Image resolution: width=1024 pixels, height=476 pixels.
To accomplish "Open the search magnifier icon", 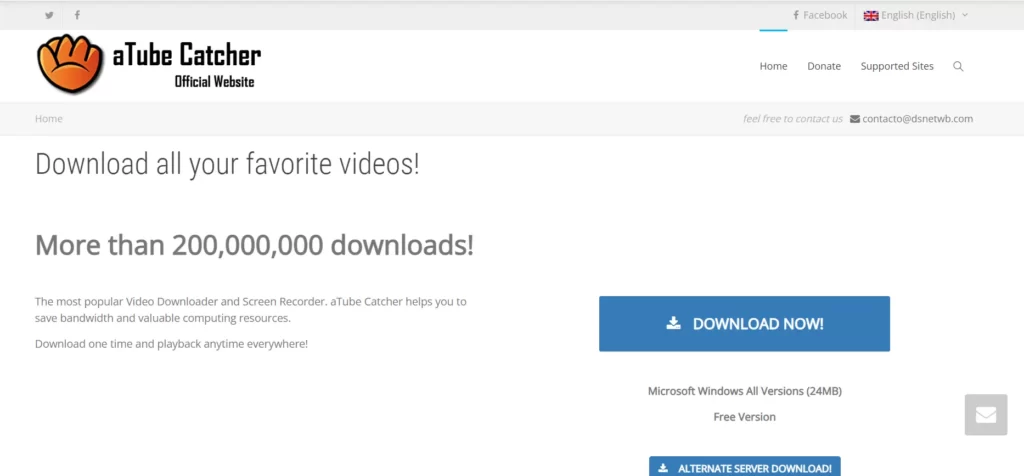I will (958, 66).
